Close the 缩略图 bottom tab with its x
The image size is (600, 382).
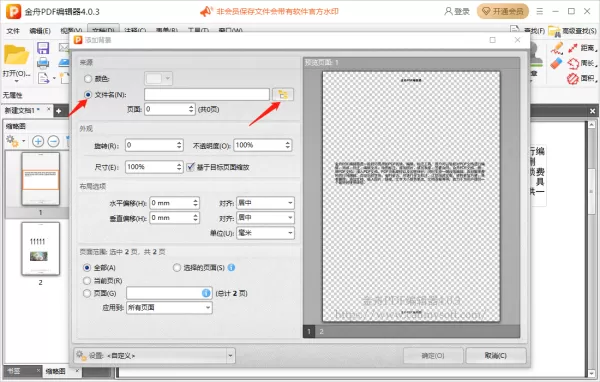(77, 371)
